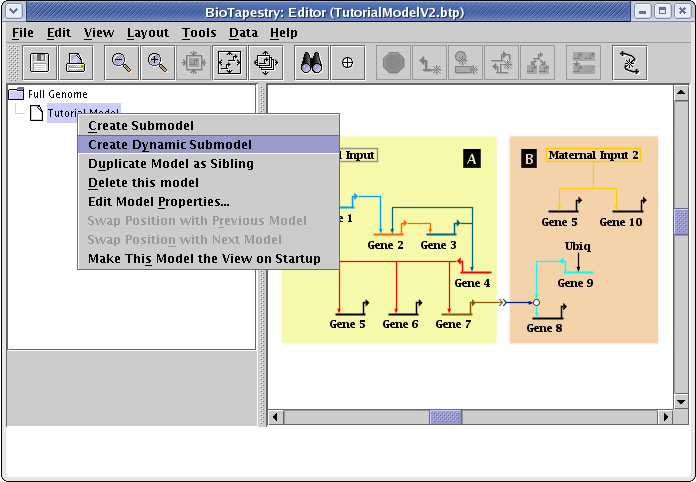The height and width of the screenshot is (482, 696).
Task: Open the Tools menu
Action: point(199,33)
